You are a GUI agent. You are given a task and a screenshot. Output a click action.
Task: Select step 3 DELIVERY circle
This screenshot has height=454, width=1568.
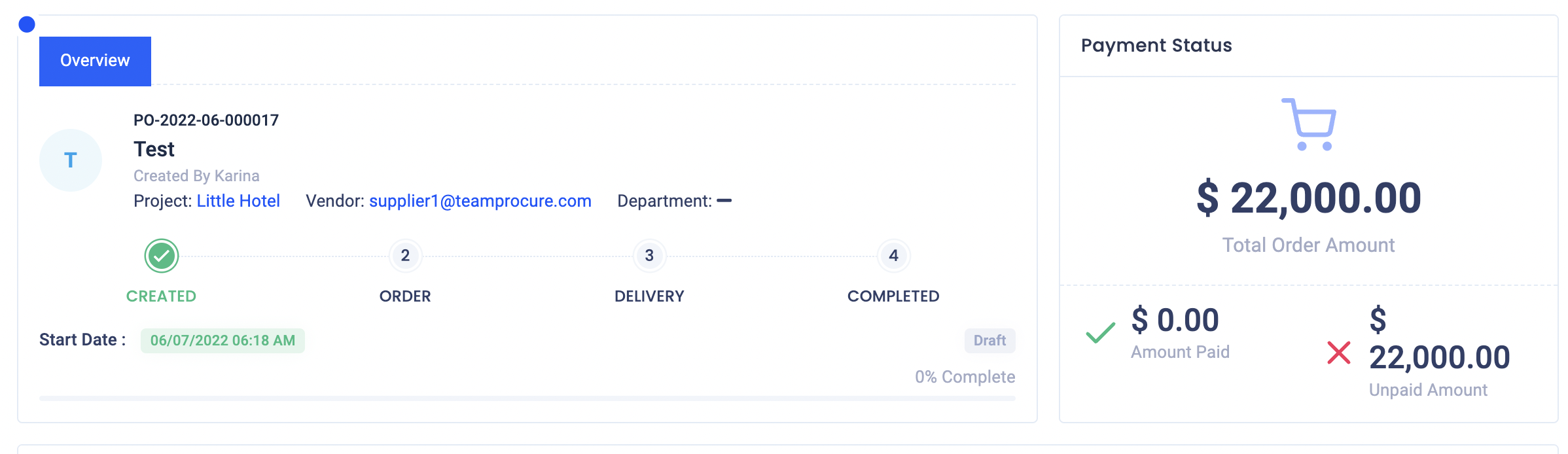tap(649, 256)
